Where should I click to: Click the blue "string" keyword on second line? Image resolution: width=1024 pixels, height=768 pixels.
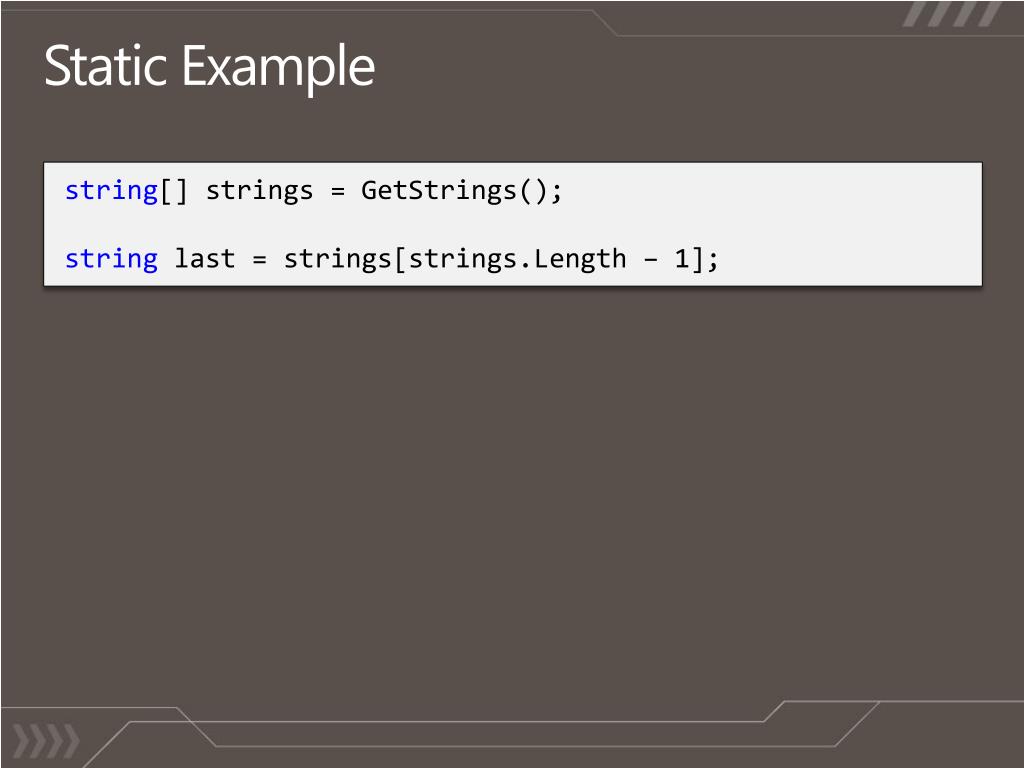pyautogui.click(x=111, y=259)
